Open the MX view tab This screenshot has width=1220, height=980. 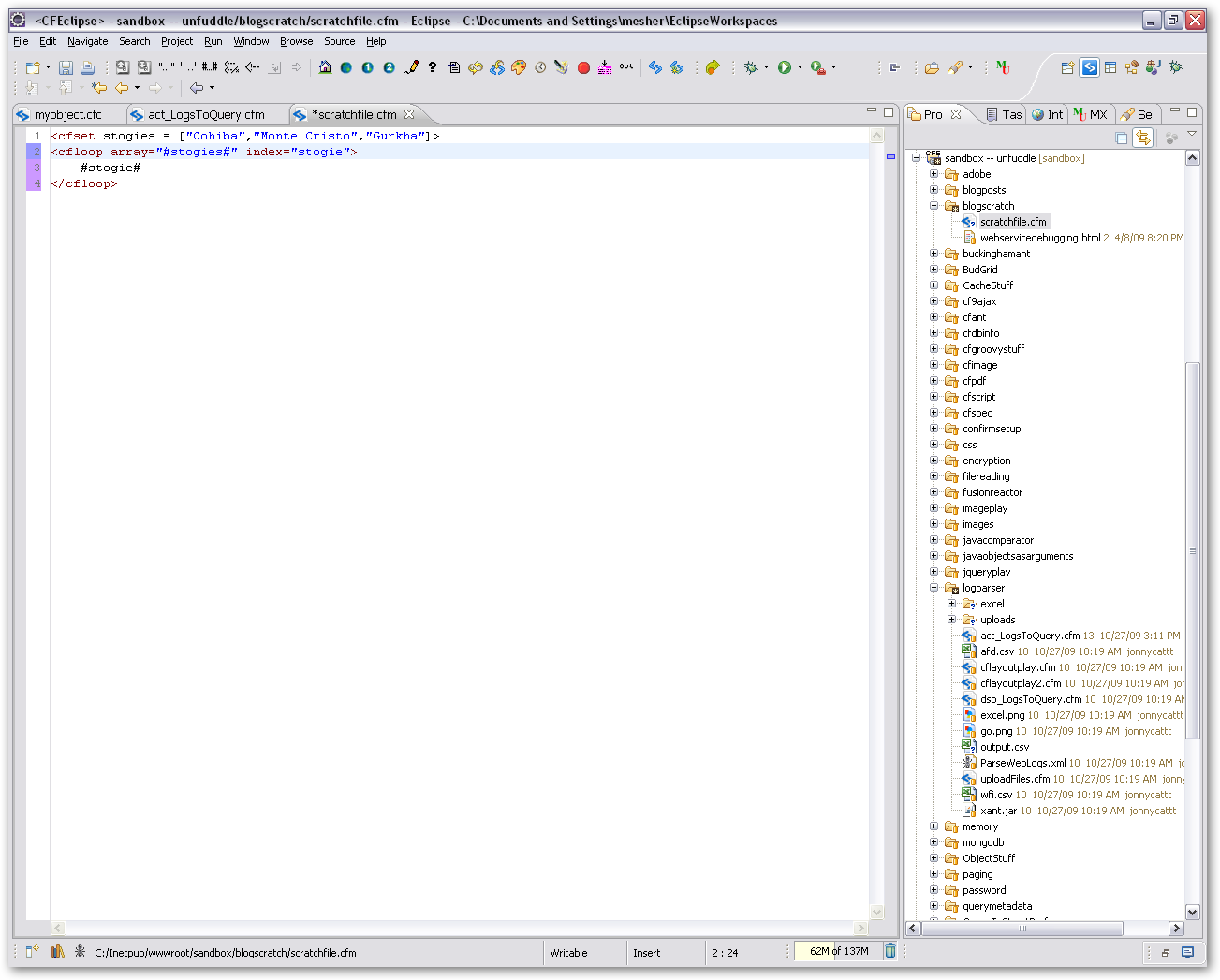[1091, 114]
